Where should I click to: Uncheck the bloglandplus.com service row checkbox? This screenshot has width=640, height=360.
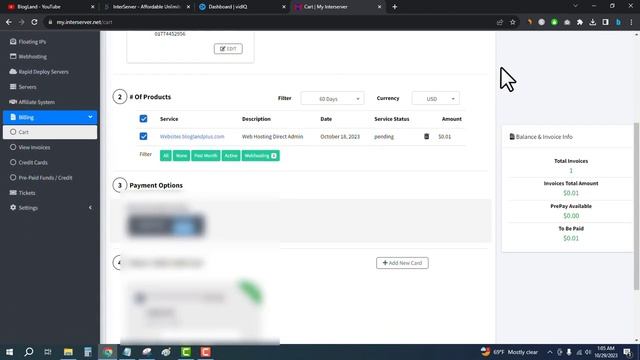(143, 136)
